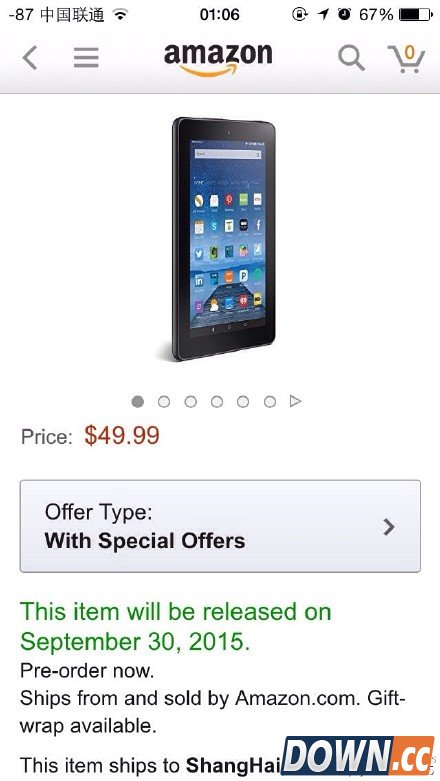Open the shopping cart icon
Viewport: 440px width, 781px height.
coord(406,58)
